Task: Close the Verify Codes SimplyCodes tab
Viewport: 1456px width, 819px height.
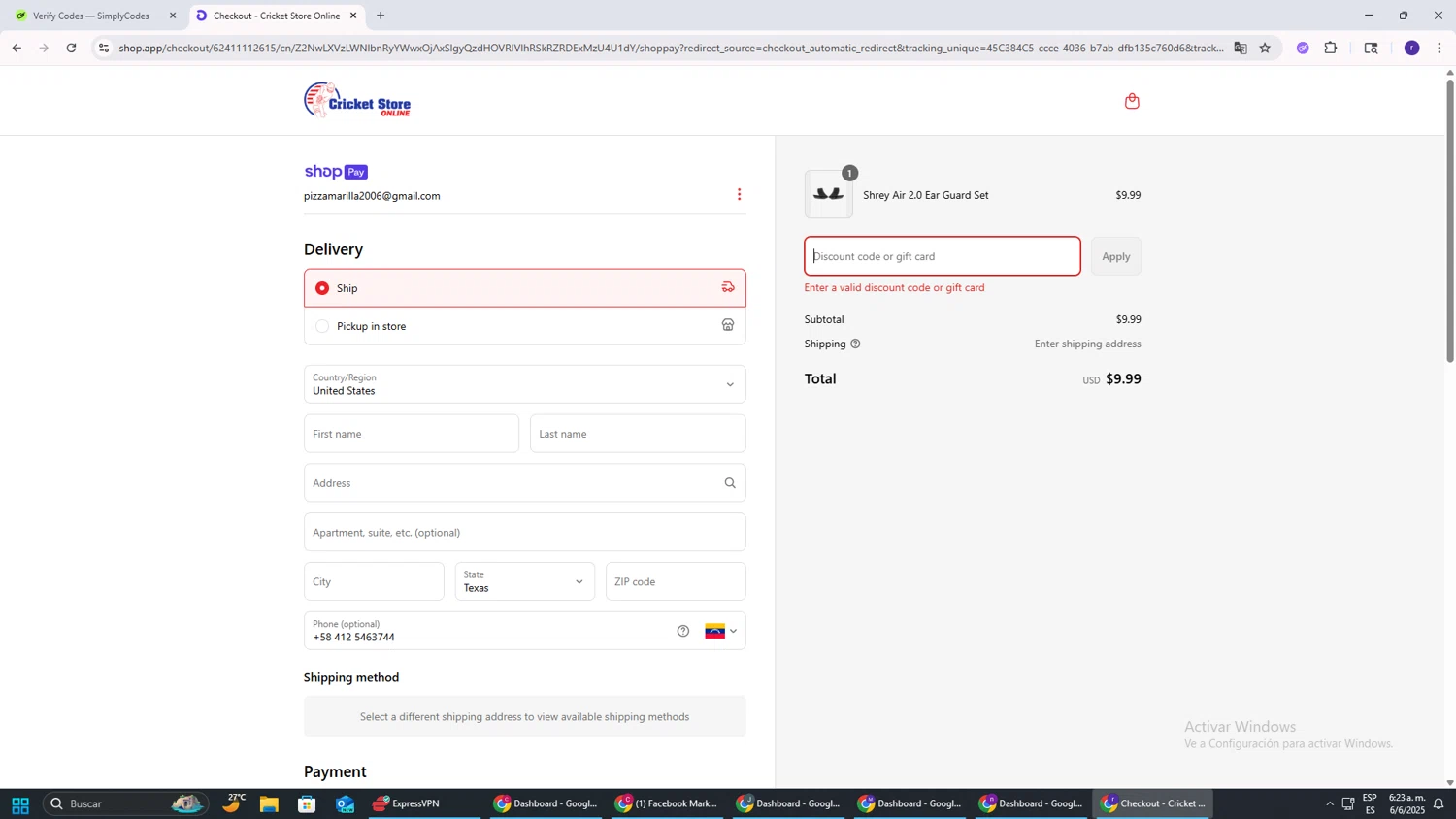Action: click(173, 16)
